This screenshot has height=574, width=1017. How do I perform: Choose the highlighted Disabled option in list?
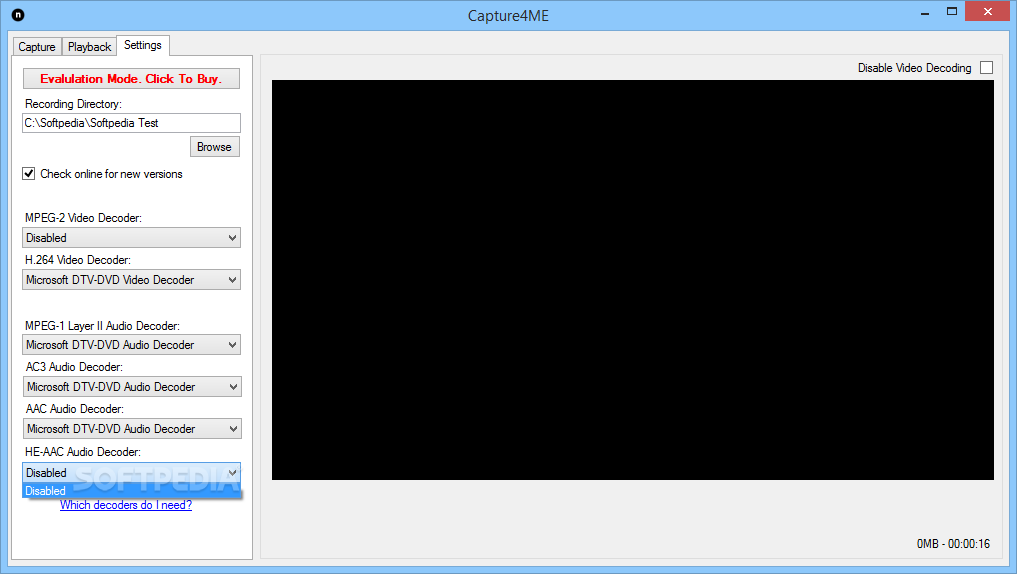pyautogui.click(x=131, y=491)
